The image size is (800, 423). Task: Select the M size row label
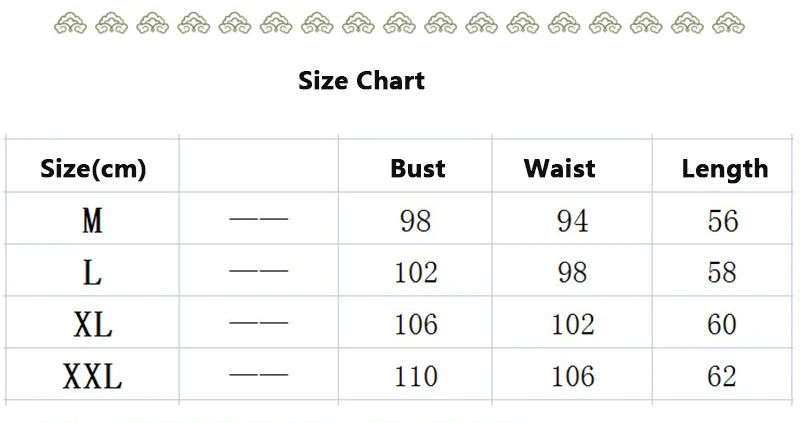(x=92, y=220)
